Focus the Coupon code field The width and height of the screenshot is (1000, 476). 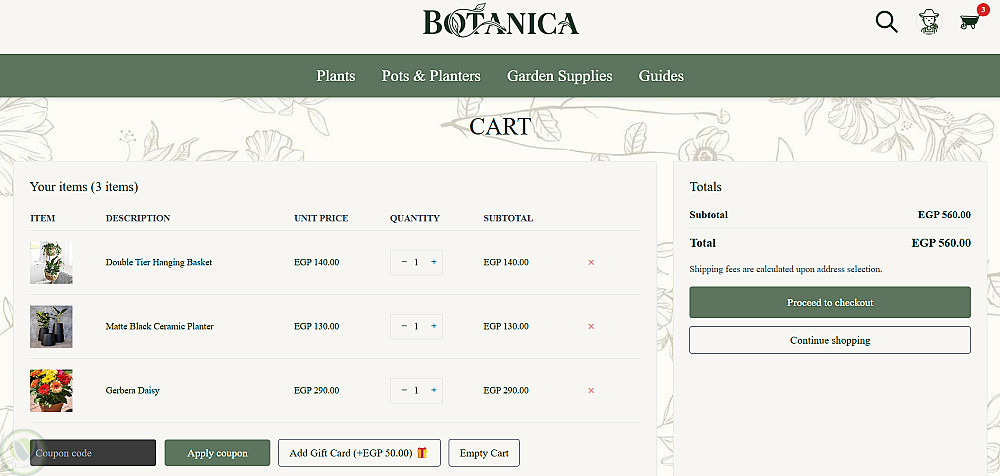(x=93, y=453)
